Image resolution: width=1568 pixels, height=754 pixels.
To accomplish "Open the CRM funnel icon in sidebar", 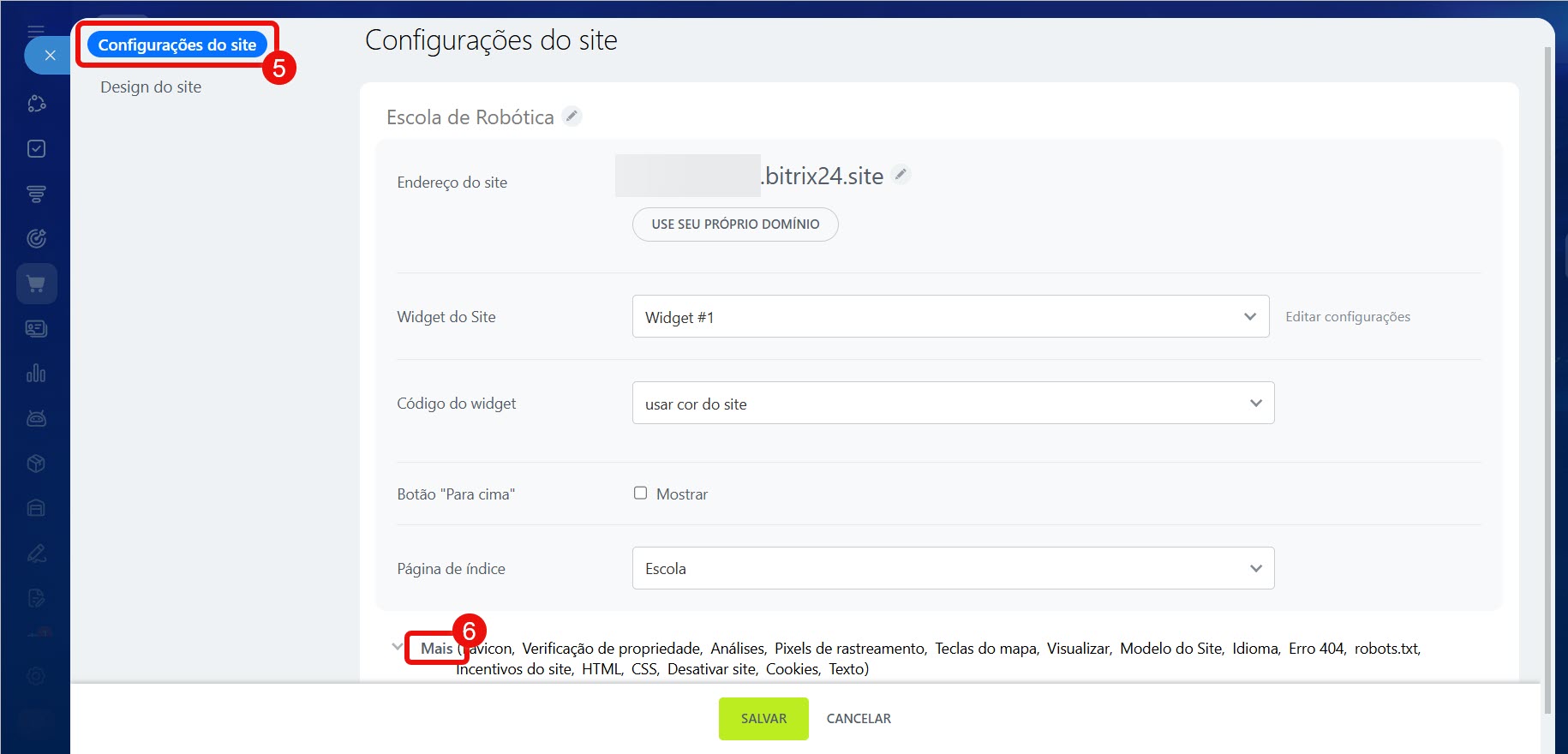I will (36, 194).
